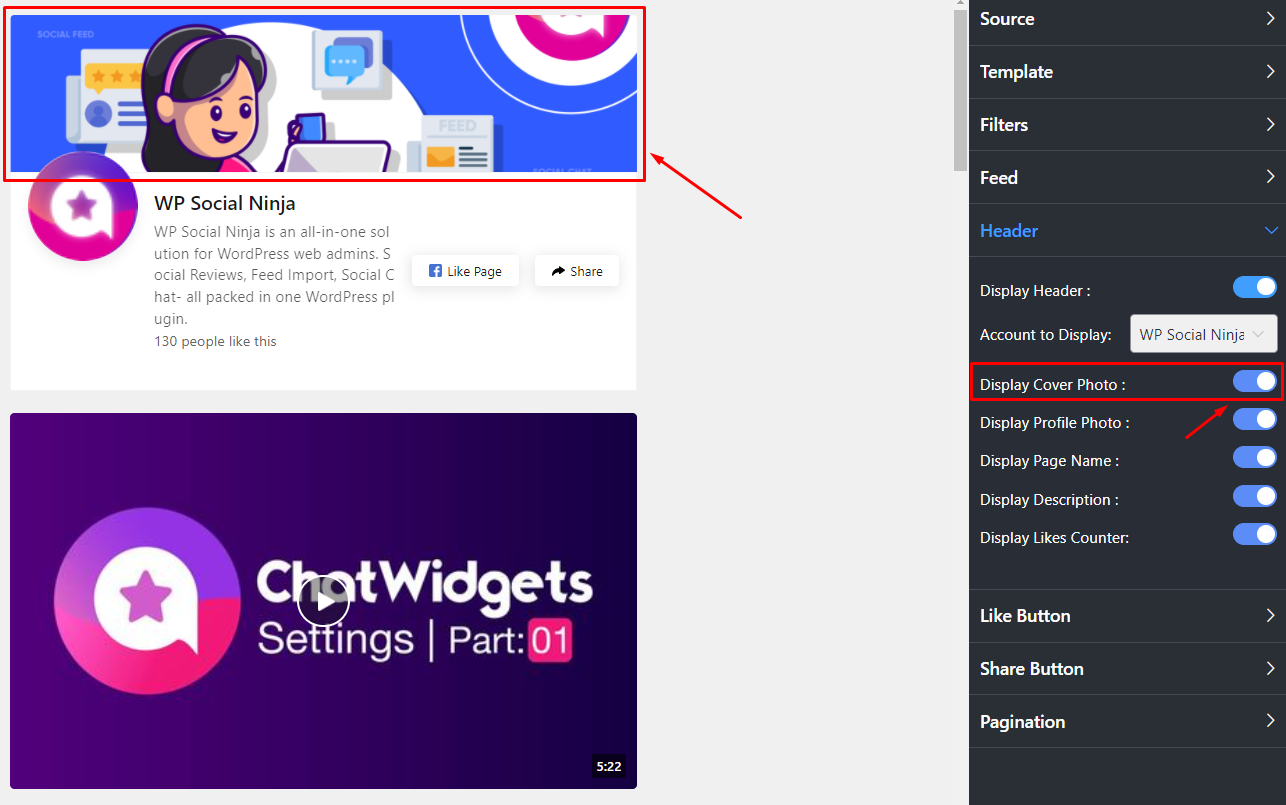The image size is (1286, 805).
Task: Toggle Display Header switch
Action: pyautogui.click(x=1254, y=288)
